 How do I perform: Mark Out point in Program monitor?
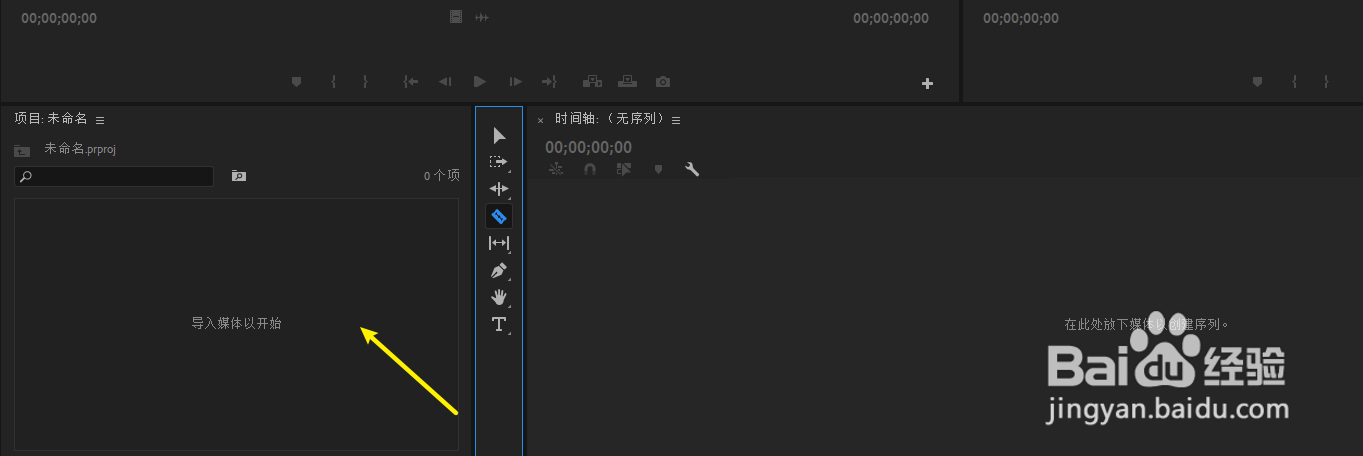1326,82
